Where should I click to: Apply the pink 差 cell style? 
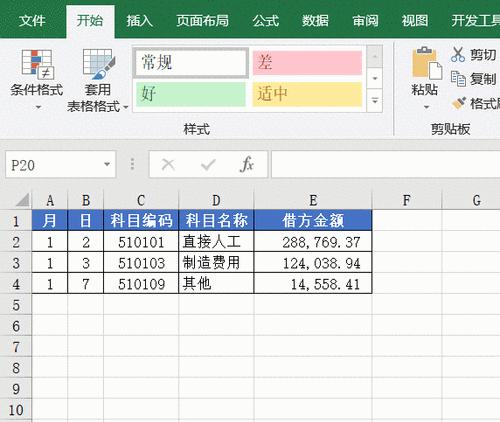tap(307, 63)
